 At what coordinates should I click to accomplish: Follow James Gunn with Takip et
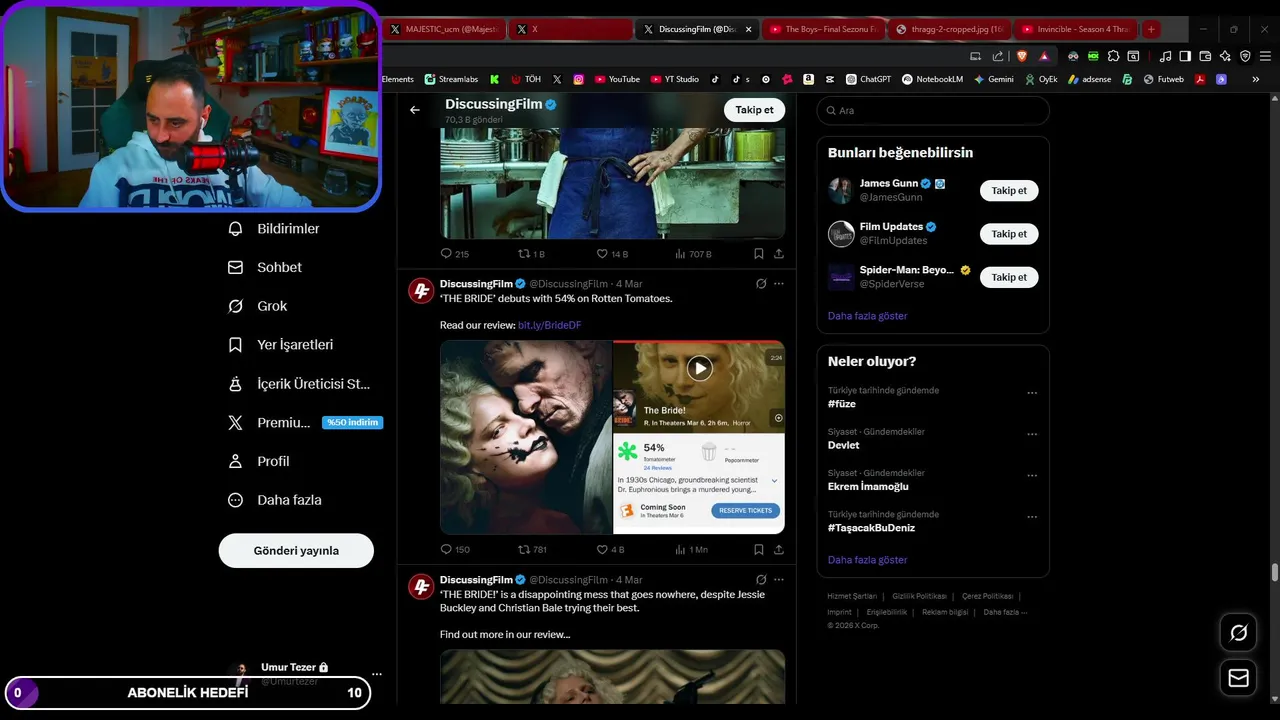click(1009, 190)
